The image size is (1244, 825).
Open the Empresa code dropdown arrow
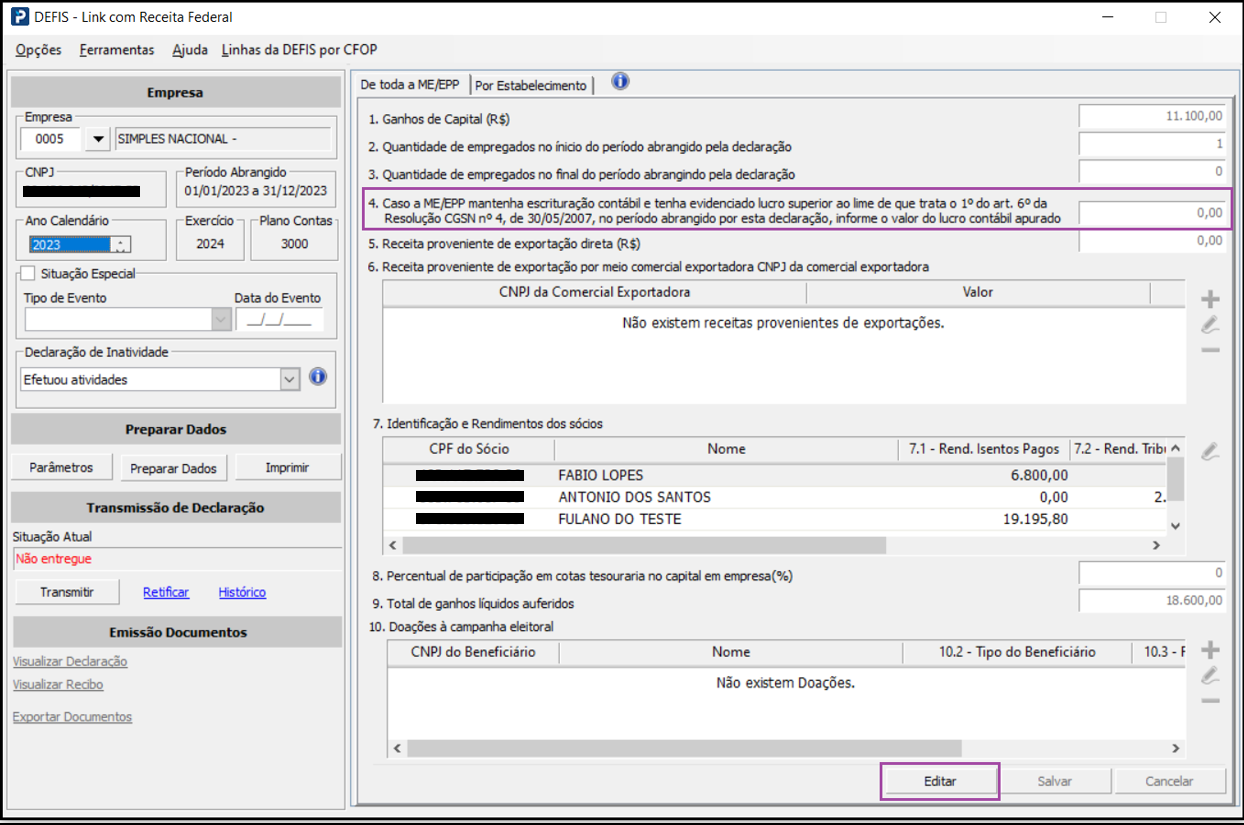97,140
